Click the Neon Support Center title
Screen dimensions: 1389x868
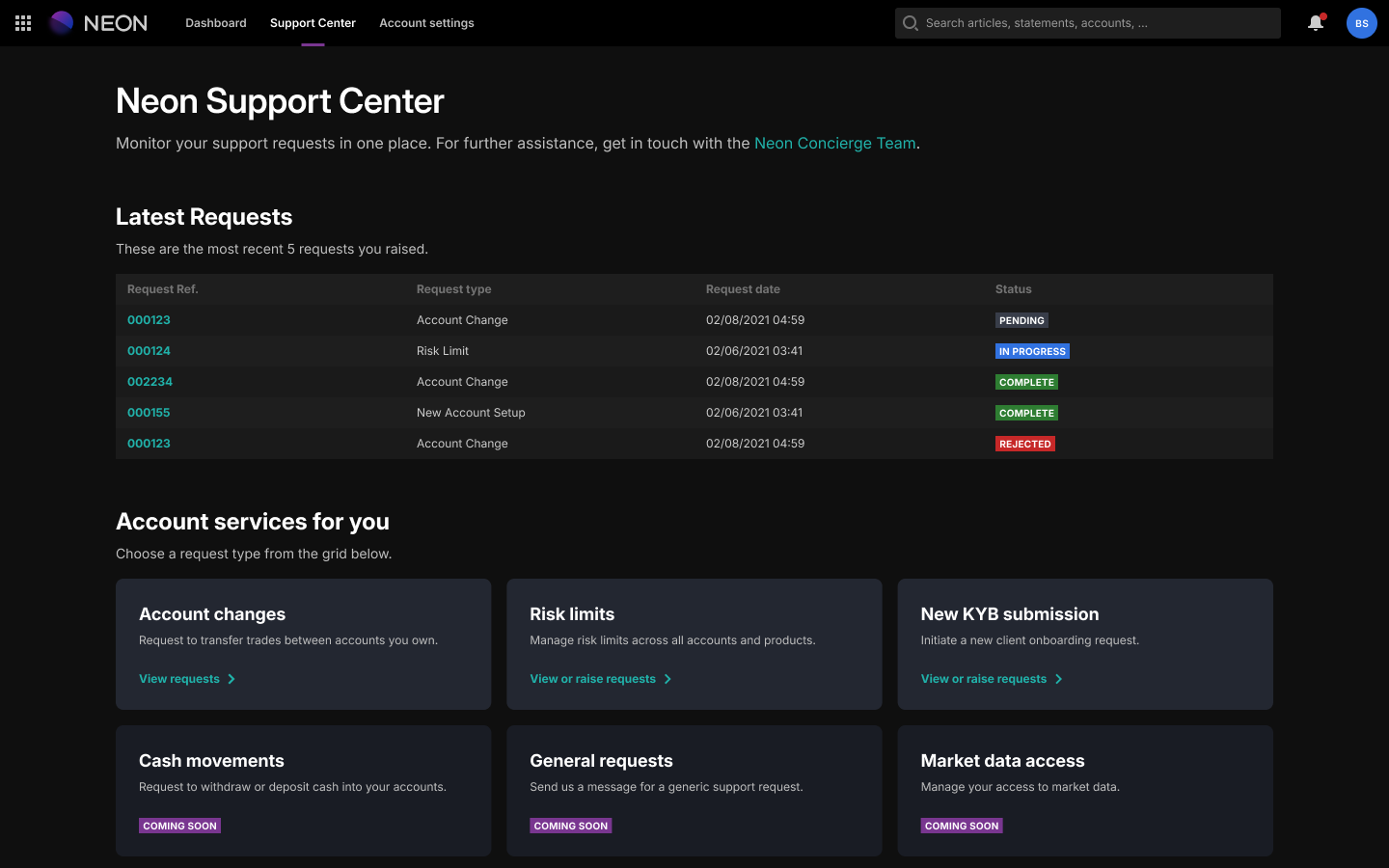tap(280, 101)
